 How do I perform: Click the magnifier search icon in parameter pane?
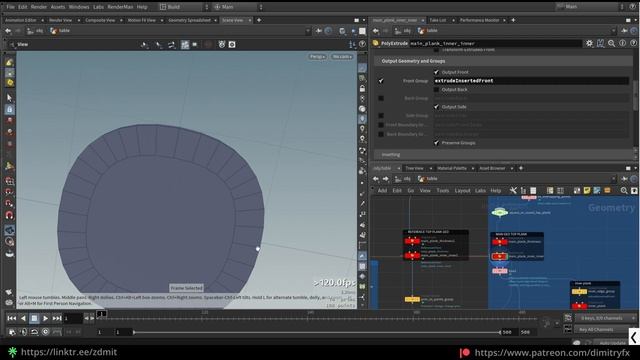[611, 43]
